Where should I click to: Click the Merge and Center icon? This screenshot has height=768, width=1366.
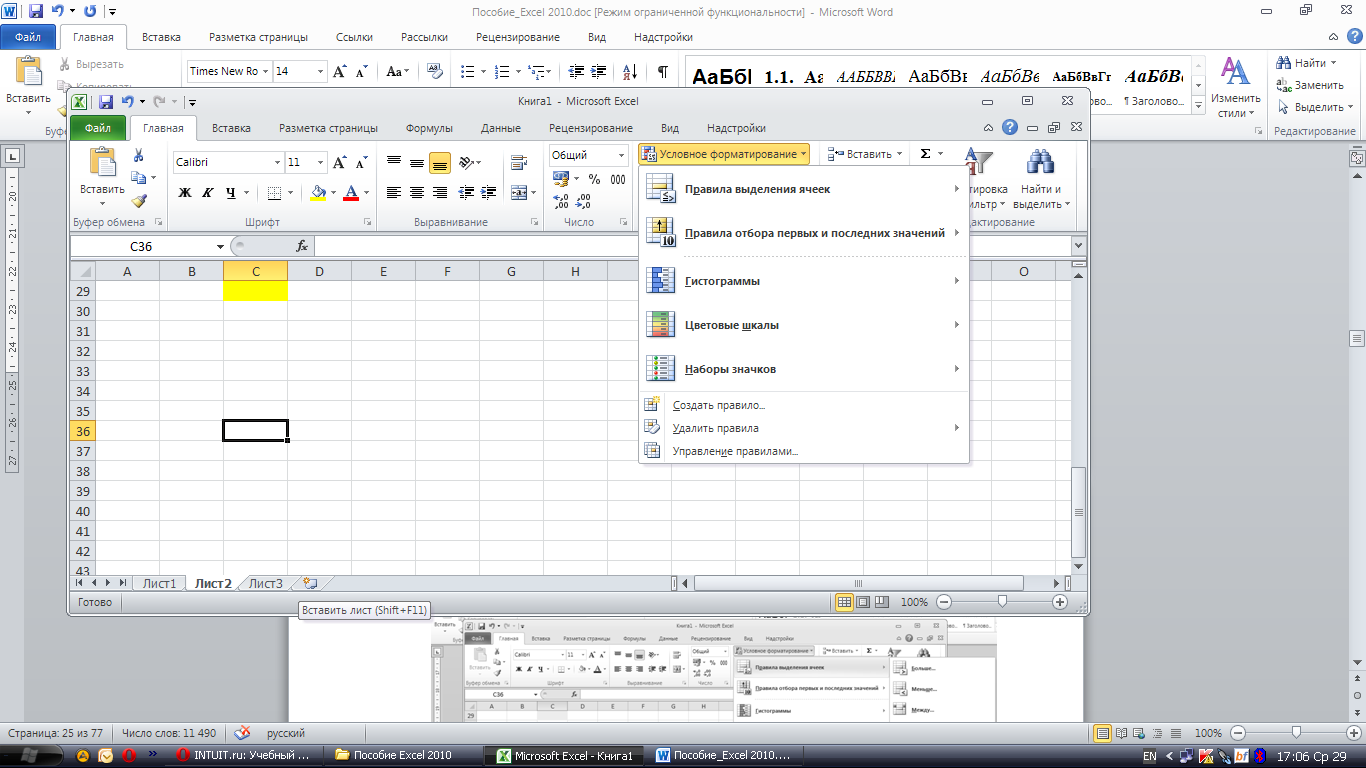coord(518,193)
